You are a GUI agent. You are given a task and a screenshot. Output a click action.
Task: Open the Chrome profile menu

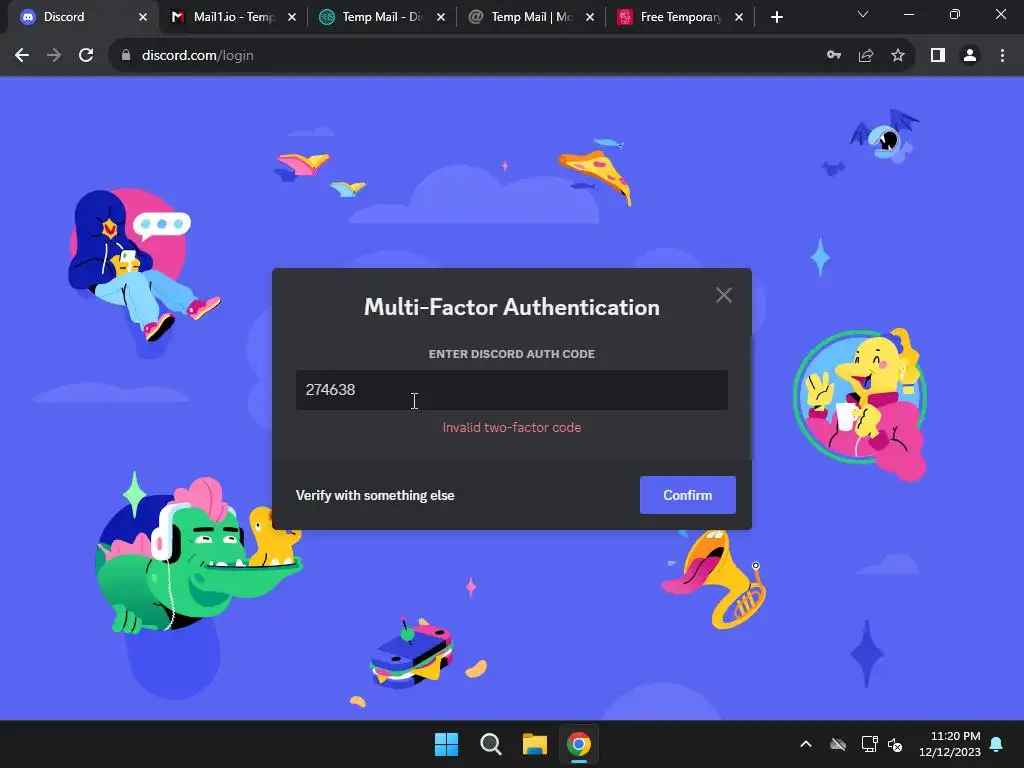[970, 56]
